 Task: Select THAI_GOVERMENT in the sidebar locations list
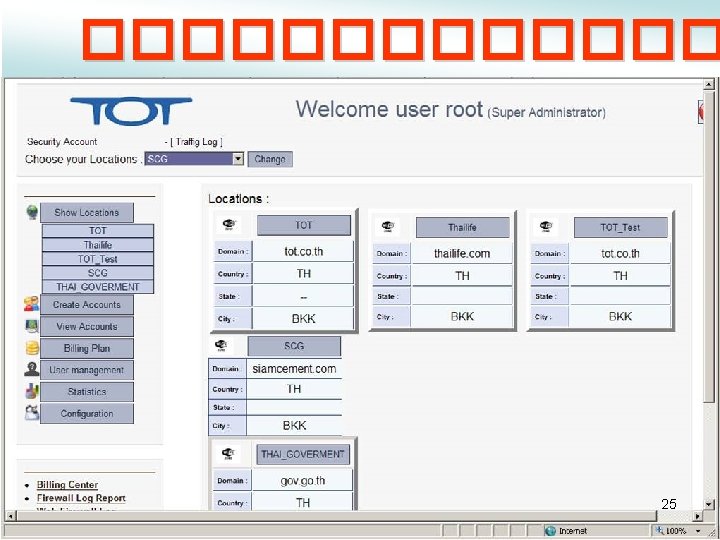pyautogui.click(x=98, y=287)
